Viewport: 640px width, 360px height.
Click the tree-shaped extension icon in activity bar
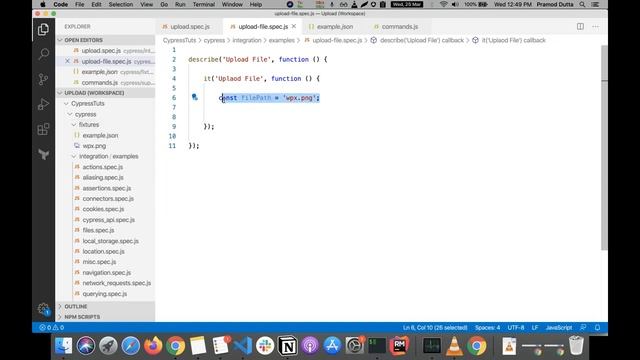tap(43, 154)
